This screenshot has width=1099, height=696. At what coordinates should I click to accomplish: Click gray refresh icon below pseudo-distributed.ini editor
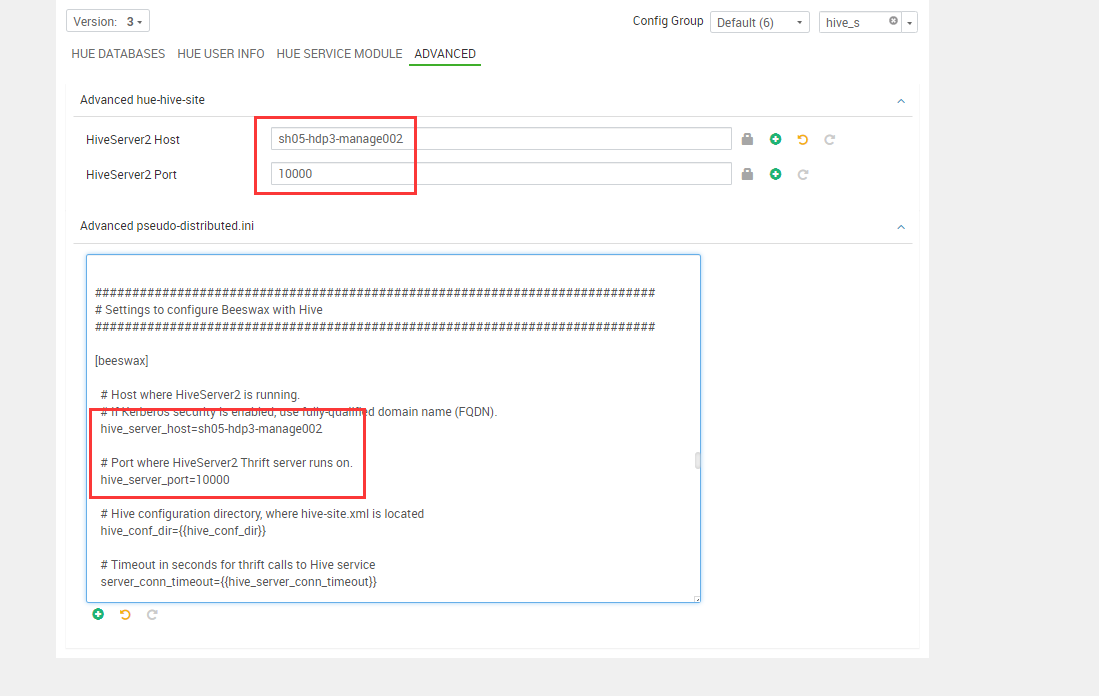[x=152, y=615]
